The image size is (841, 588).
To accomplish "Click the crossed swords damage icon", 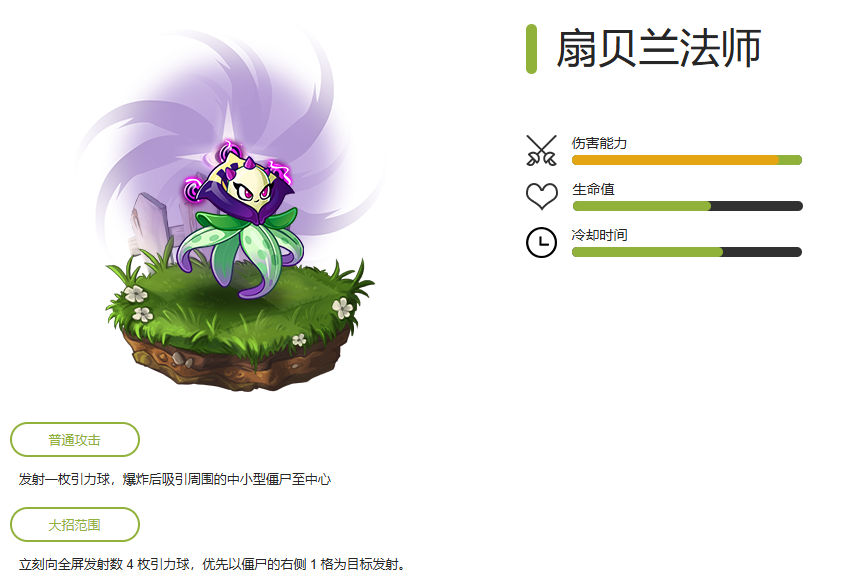I will click(x=541, y=150).
